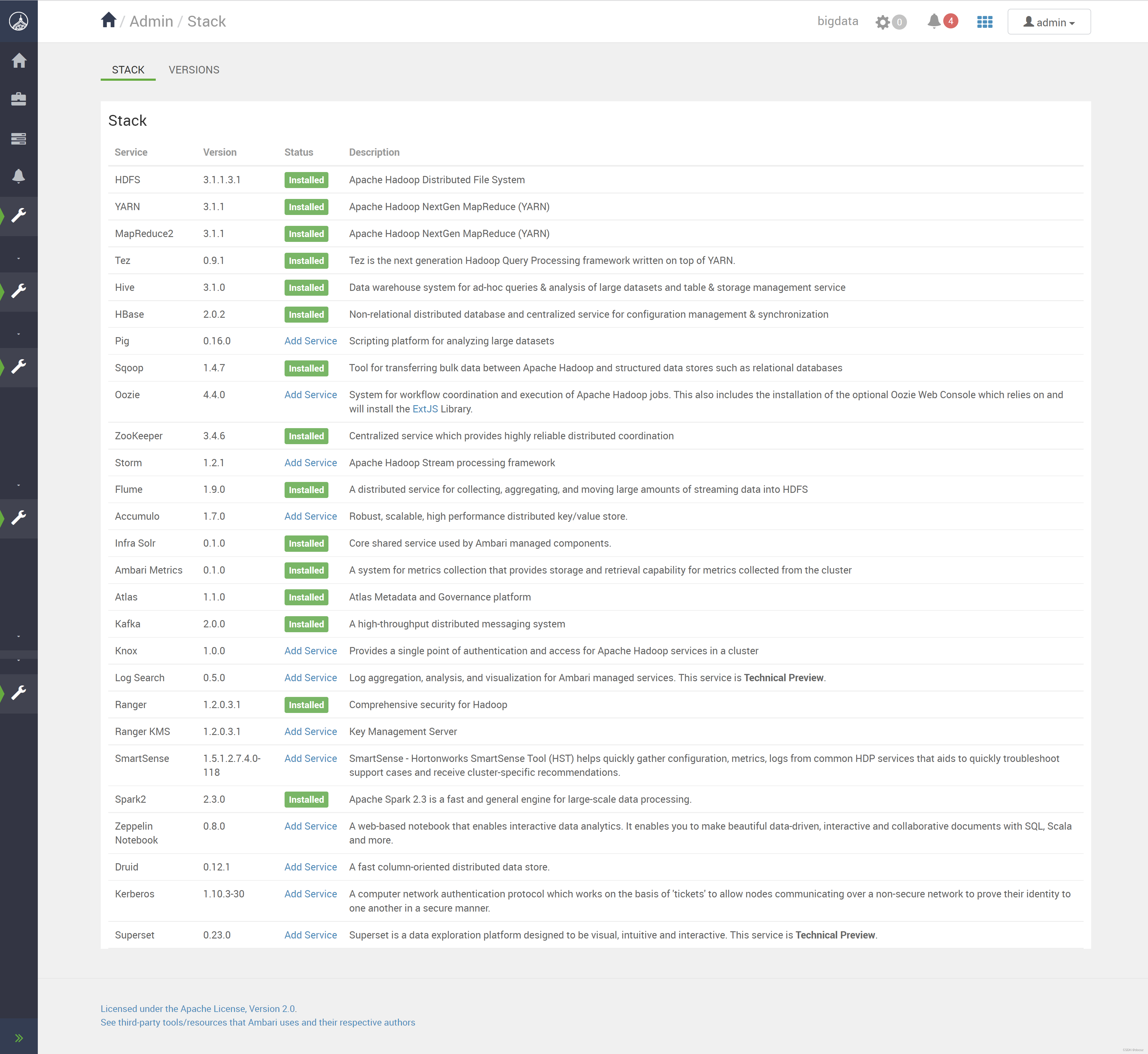
Task: Click Add Service link for Oozie
Action: pyautogui.click(x=310, y=395)
